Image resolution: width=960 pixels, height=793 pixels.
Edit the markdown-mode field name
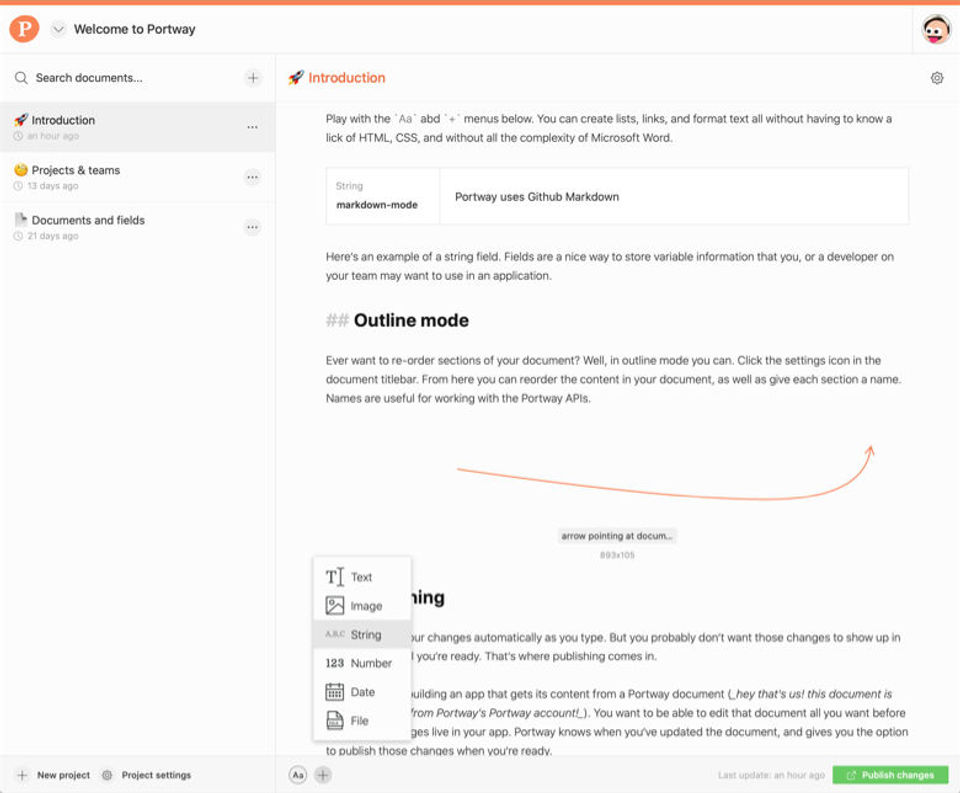click(377, 205)
